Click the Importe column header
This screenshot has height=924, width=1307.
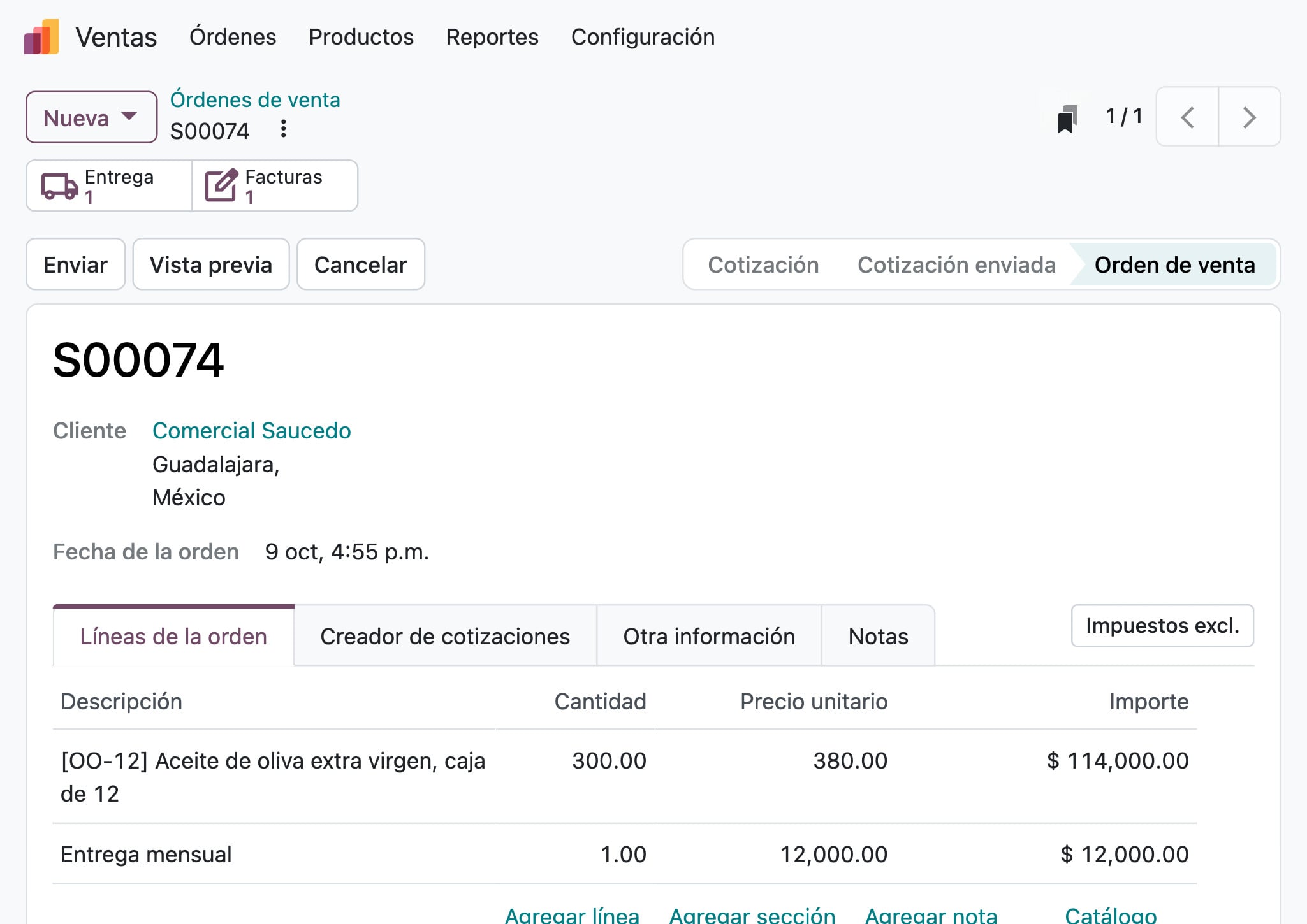click(x=1149, y=702)
